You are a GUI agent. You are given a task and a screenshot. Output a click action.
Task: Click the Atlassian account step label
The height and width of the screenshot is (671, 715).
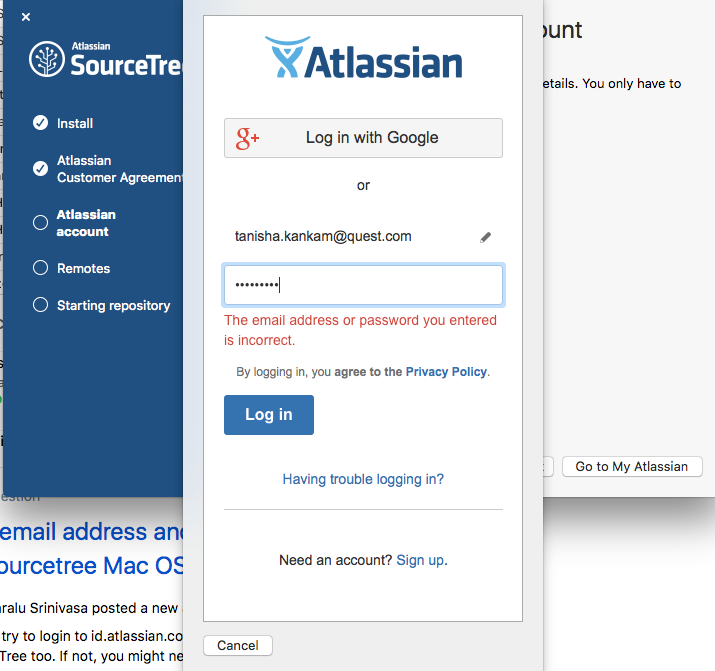86,223
